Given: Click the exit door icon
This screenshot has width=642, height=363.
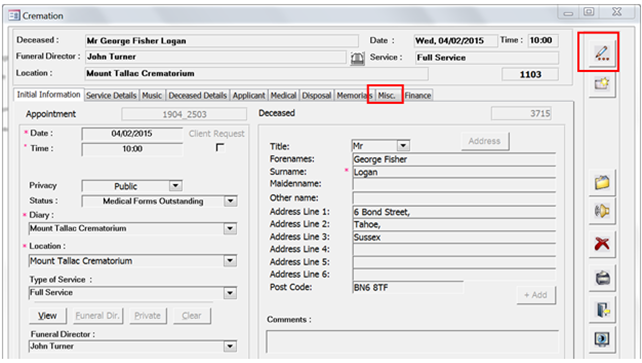Looking at the screenshot, I should (x=602, y=309).
